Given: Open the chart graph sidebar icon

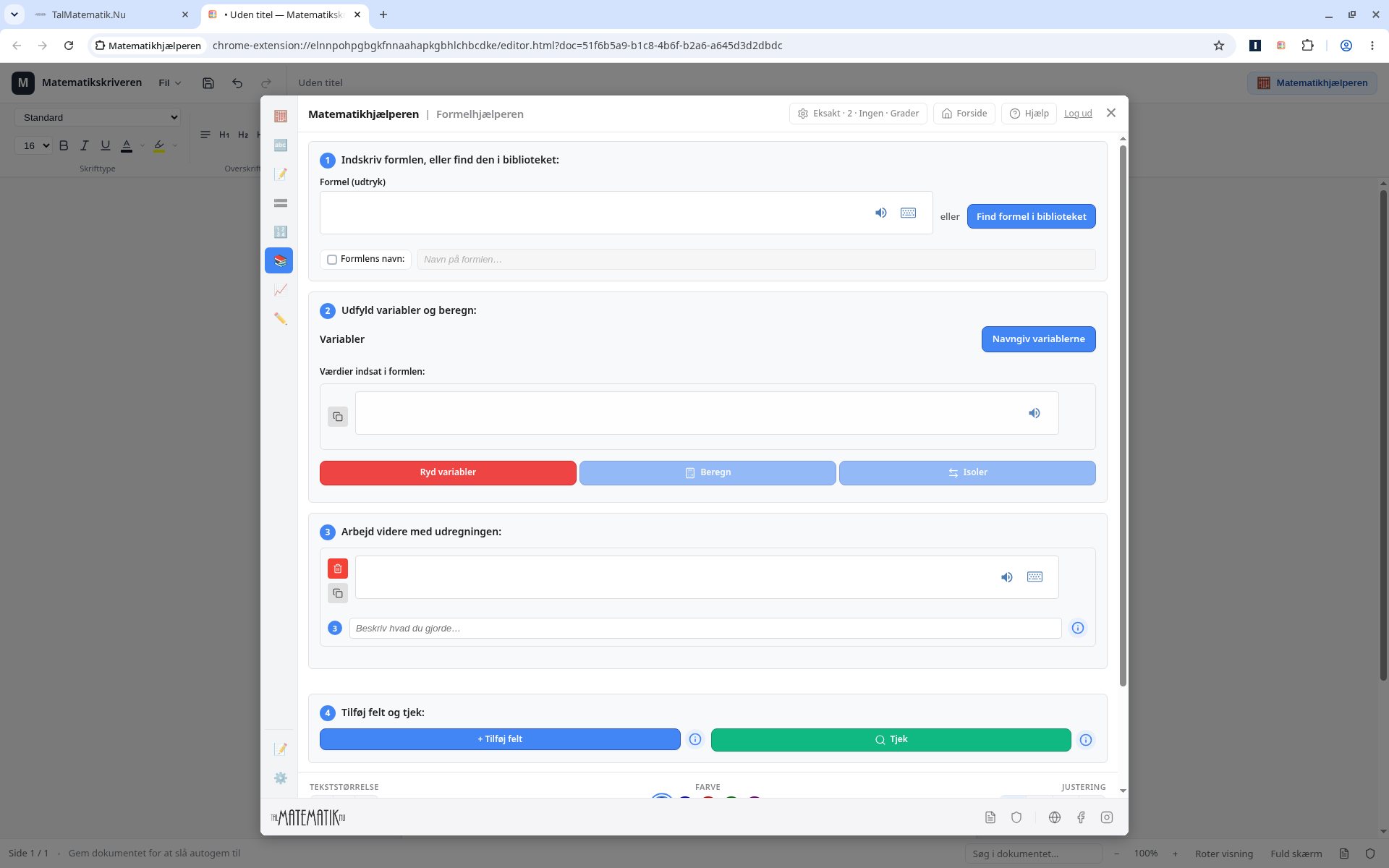Looking at the screenshot, I should click(x=281, y=290).
